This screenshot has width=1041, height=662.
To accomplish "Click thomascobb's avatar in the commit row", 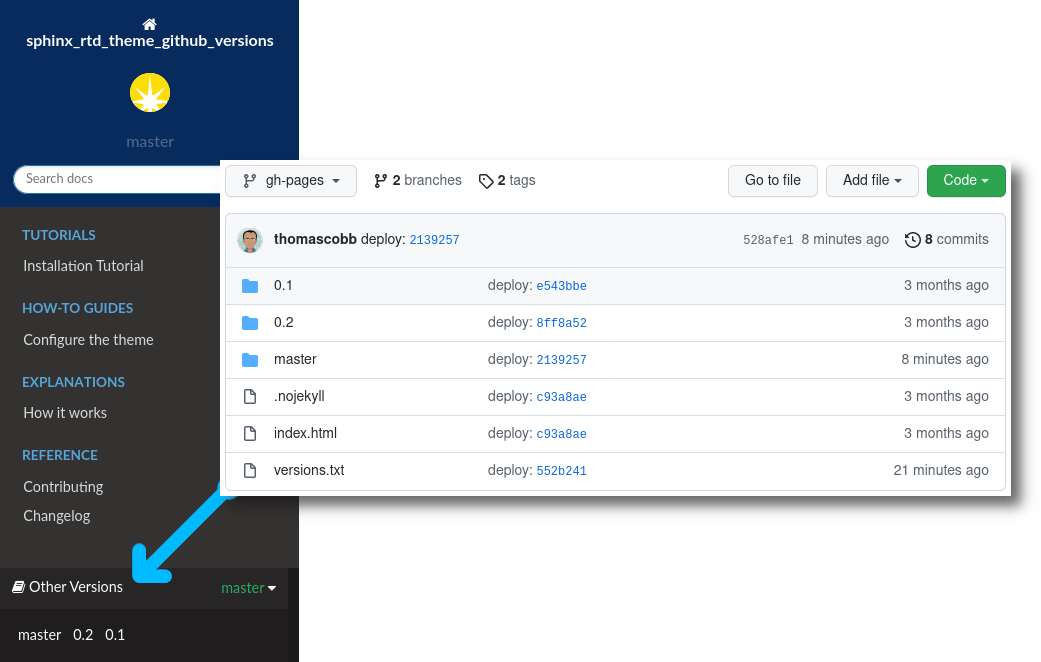I will coord(252,240).
